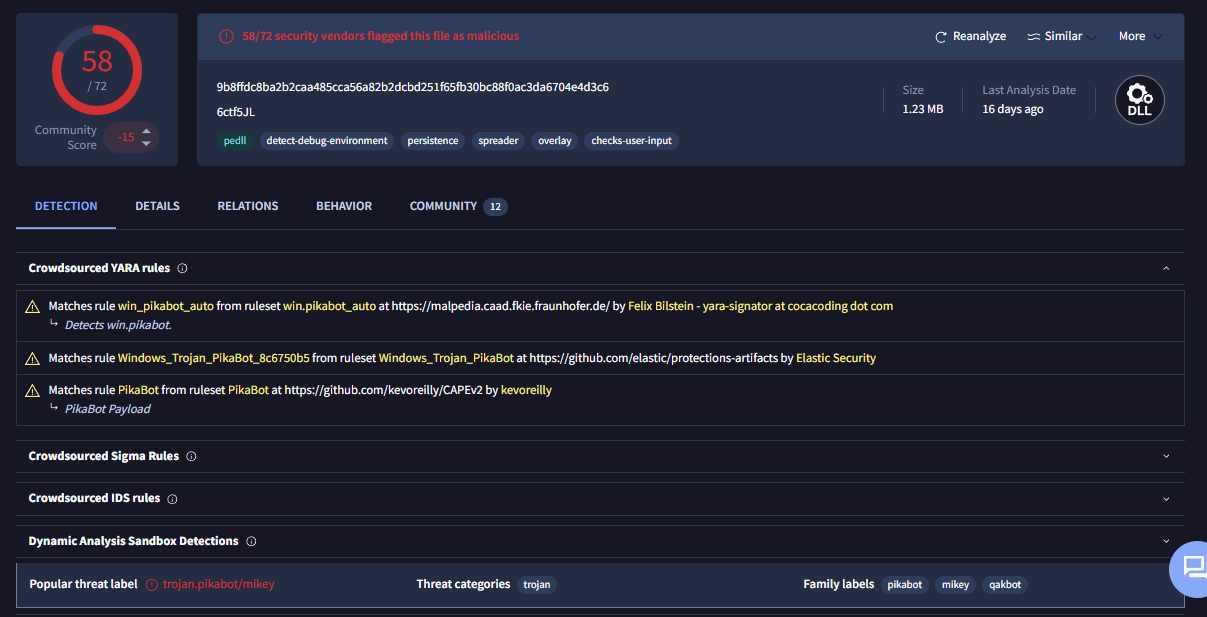The width and height of the screenshot is (1207, 617).
Task: Expand the Crowdsourced Sigma Rules section
Action: [1166, 456]
